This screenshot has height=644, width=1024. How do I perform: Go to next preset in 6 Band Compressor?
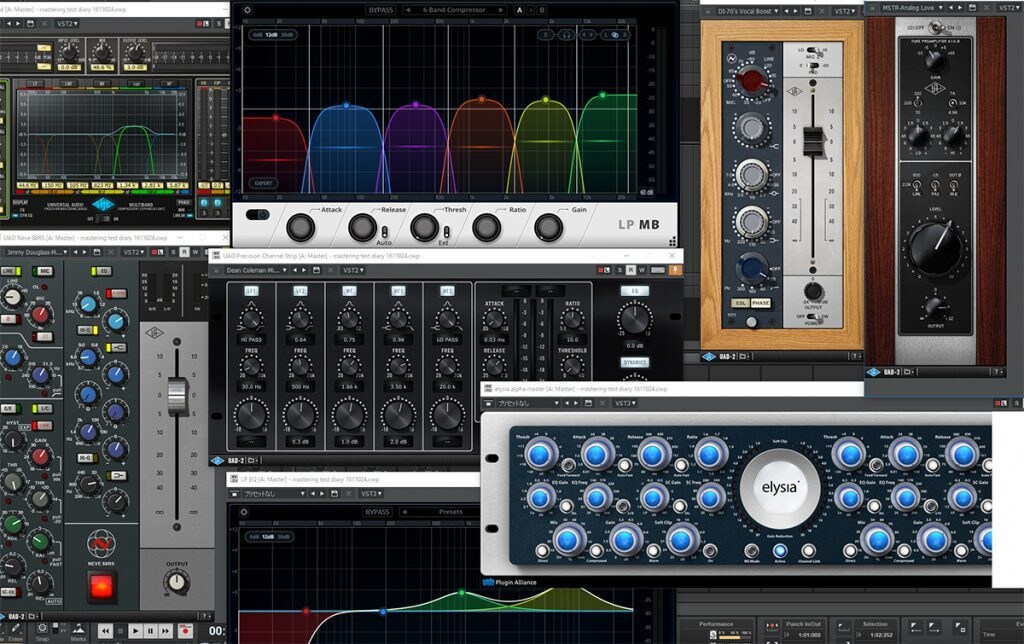click(501, 10)
